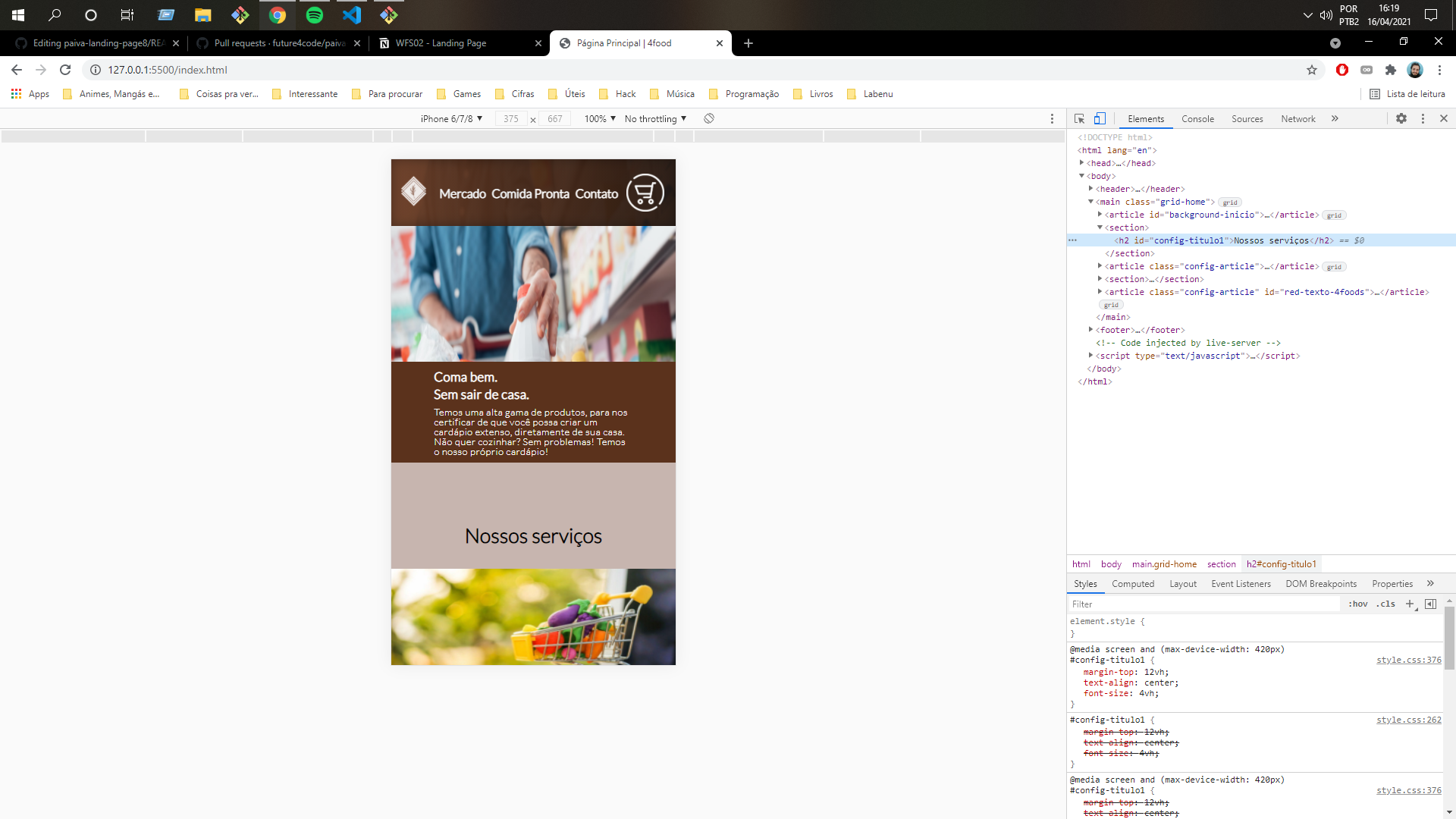Screen dimensions: 1456x819
Task: Click the shopping cart icon on page
Action: (645, 193)
